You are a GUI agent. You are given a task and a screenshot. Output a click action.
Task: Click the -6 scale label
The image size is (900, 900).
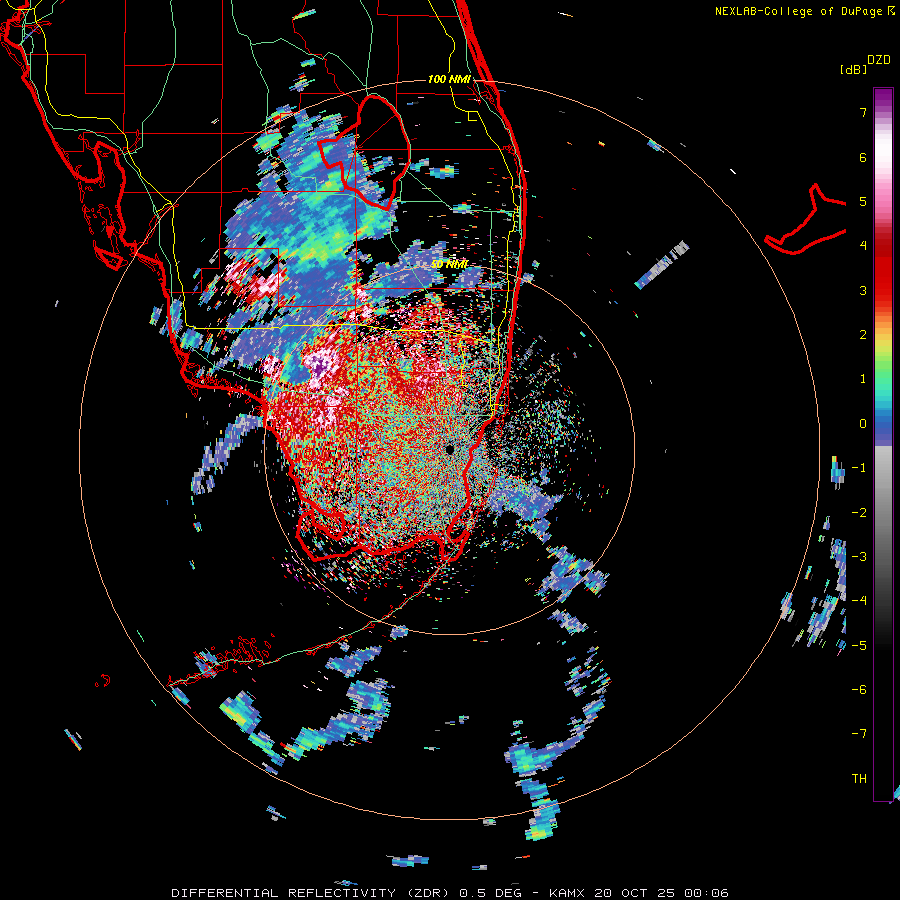click(x=859, y=690)
